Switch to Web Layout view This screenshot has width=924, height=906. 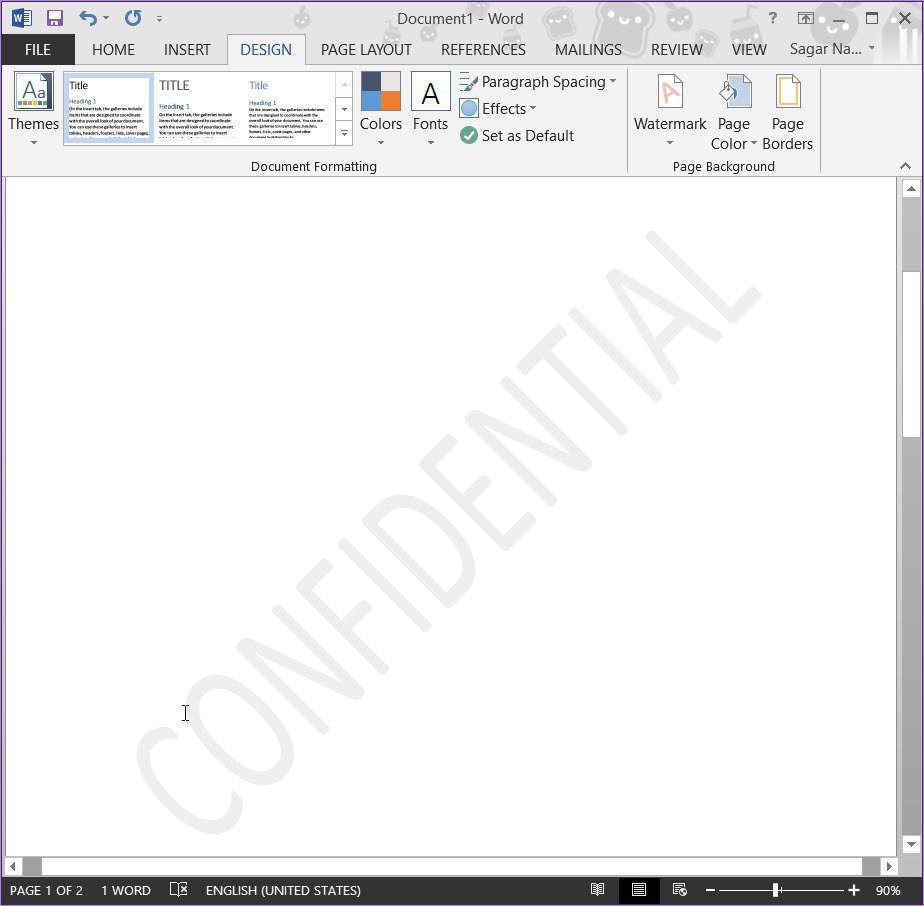click(679, 889)
